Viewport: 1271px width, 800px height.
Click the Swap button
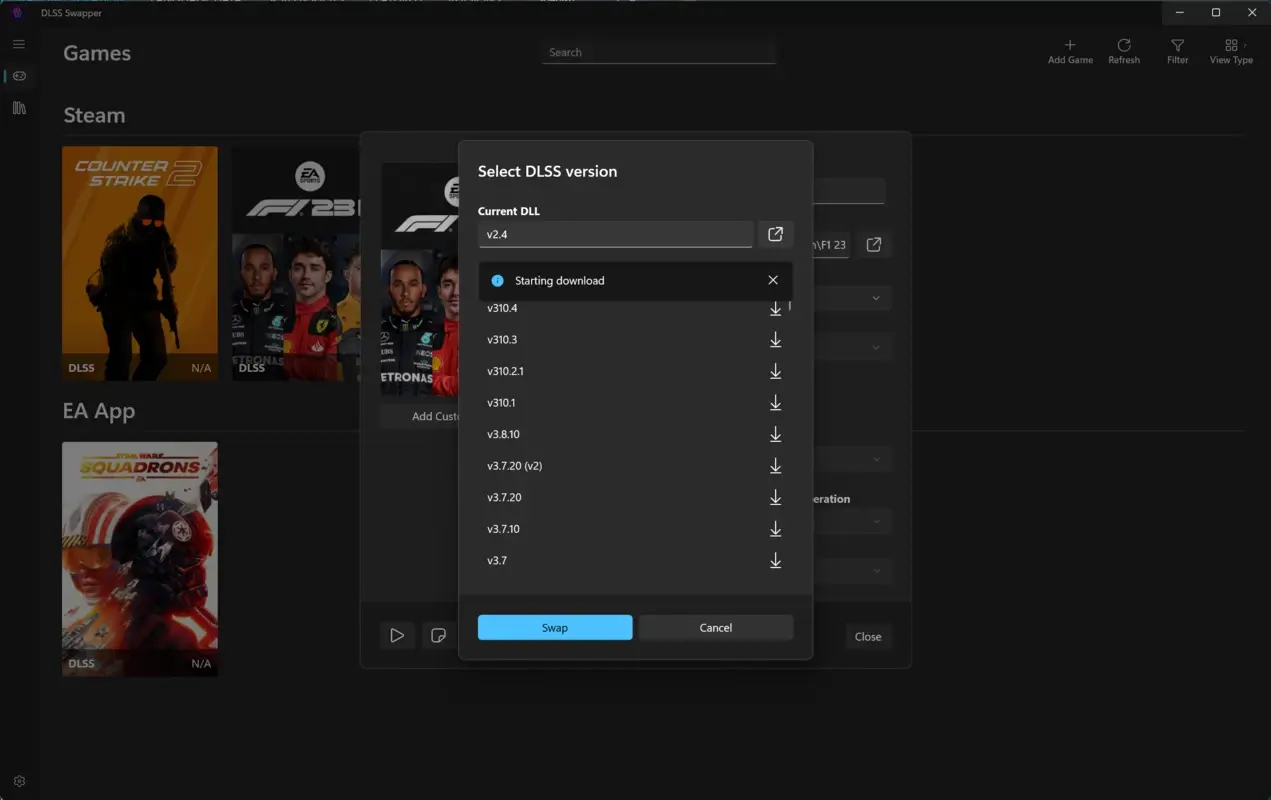pyautogui.click(x=555, y=627)
